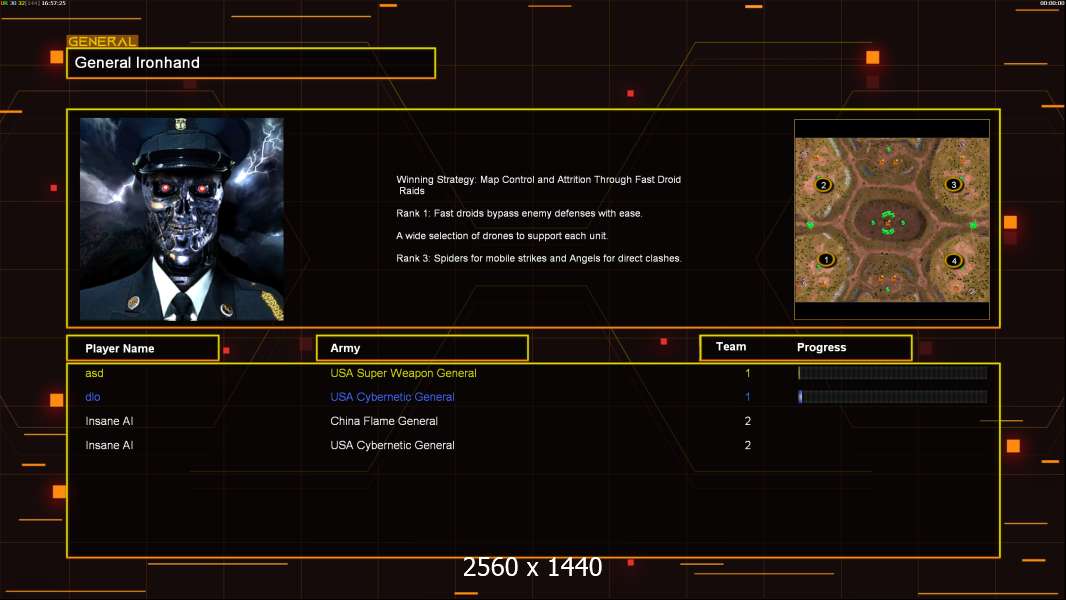Click team number for dlo
Screen dimensions: 1066x600
[x=748, y=397]
